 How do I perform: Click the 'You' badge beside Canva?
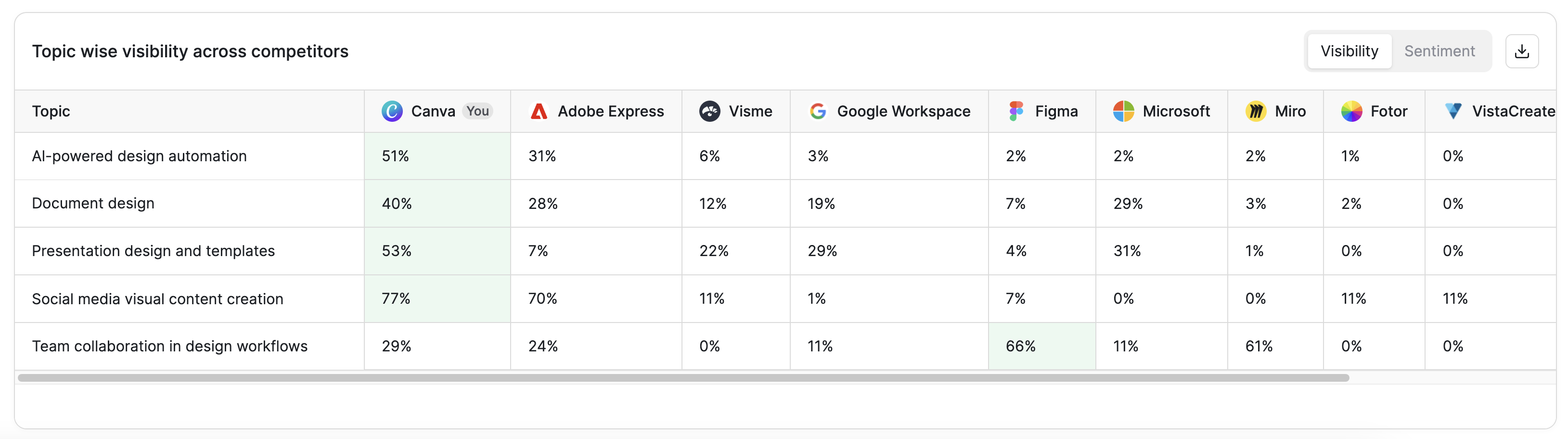coord(478,111)
